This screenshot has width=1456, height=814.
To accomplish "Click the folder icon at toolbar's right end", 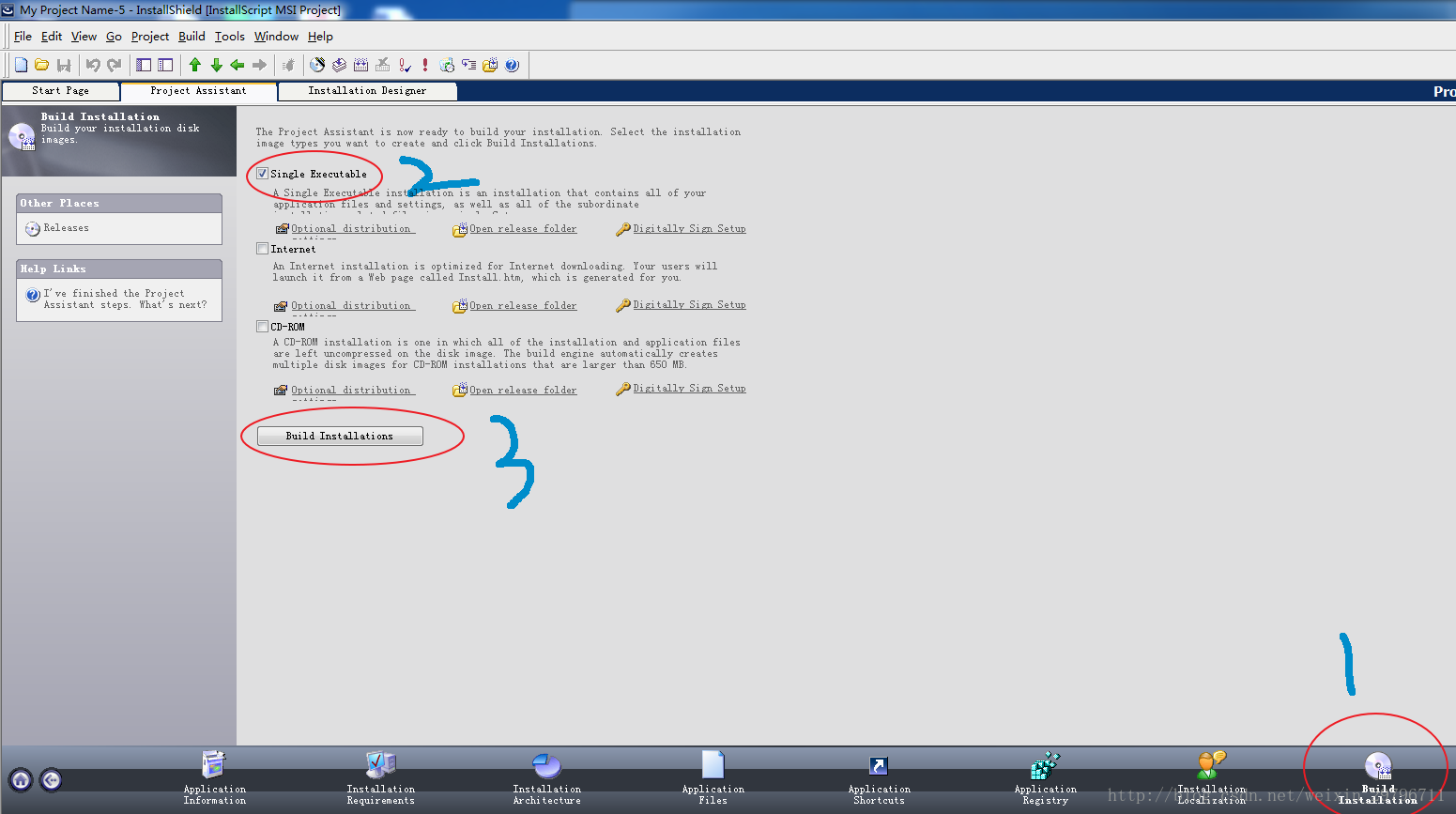I will (490, 65).
